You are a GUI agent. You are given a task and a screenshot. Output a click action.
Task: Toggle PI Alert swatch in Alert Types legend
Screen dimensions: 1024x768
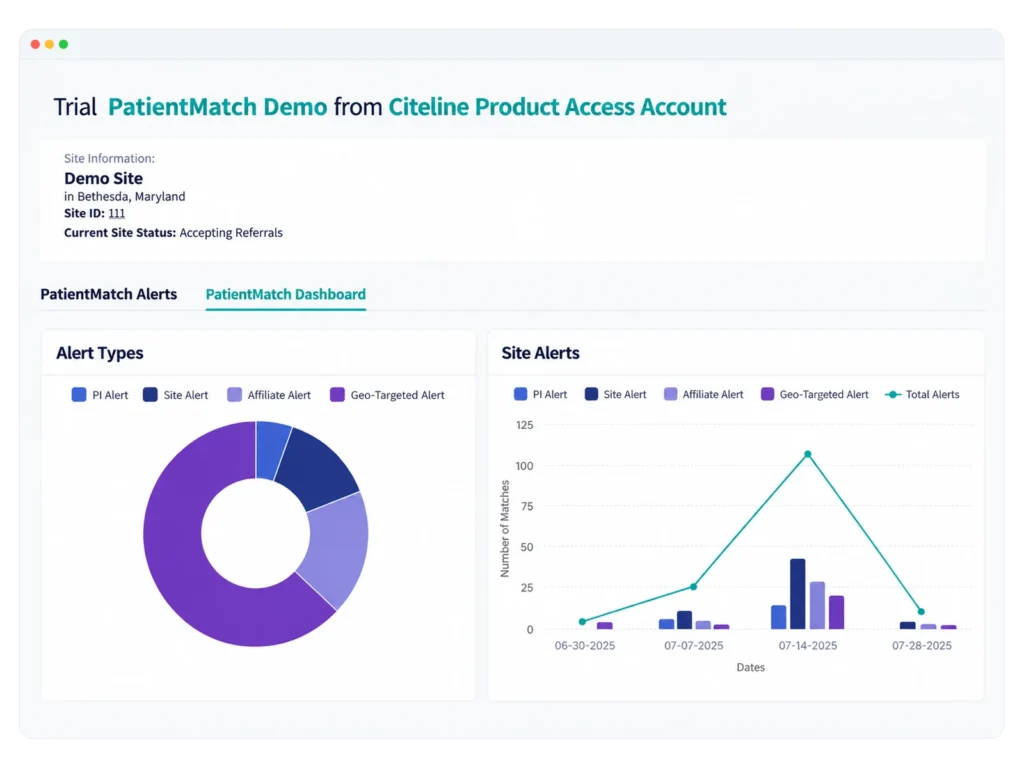[x=79, y=394]
